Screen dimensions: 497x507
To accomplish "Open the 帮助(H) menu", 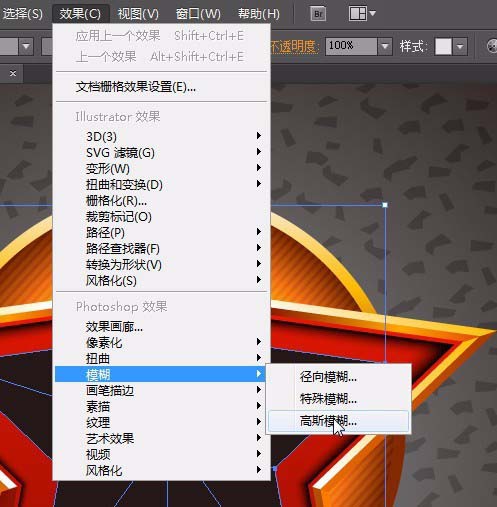I will pos(259,14).
